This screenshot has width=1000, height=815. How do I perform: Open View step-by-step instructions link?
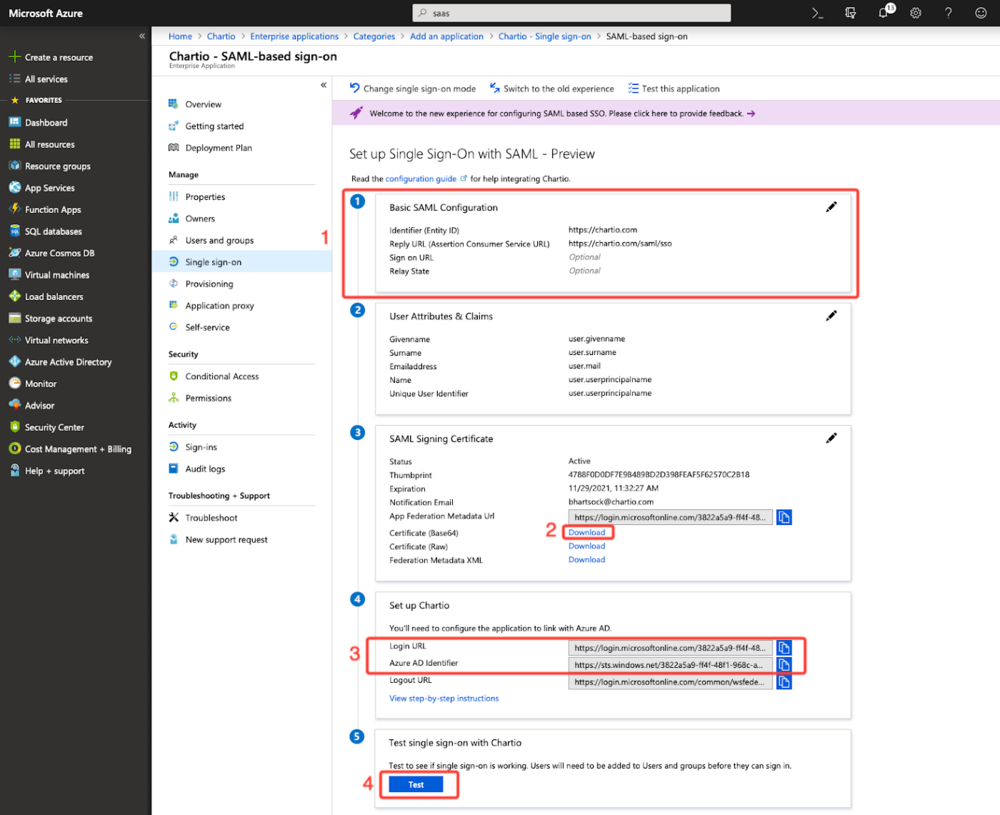[444, 698]
